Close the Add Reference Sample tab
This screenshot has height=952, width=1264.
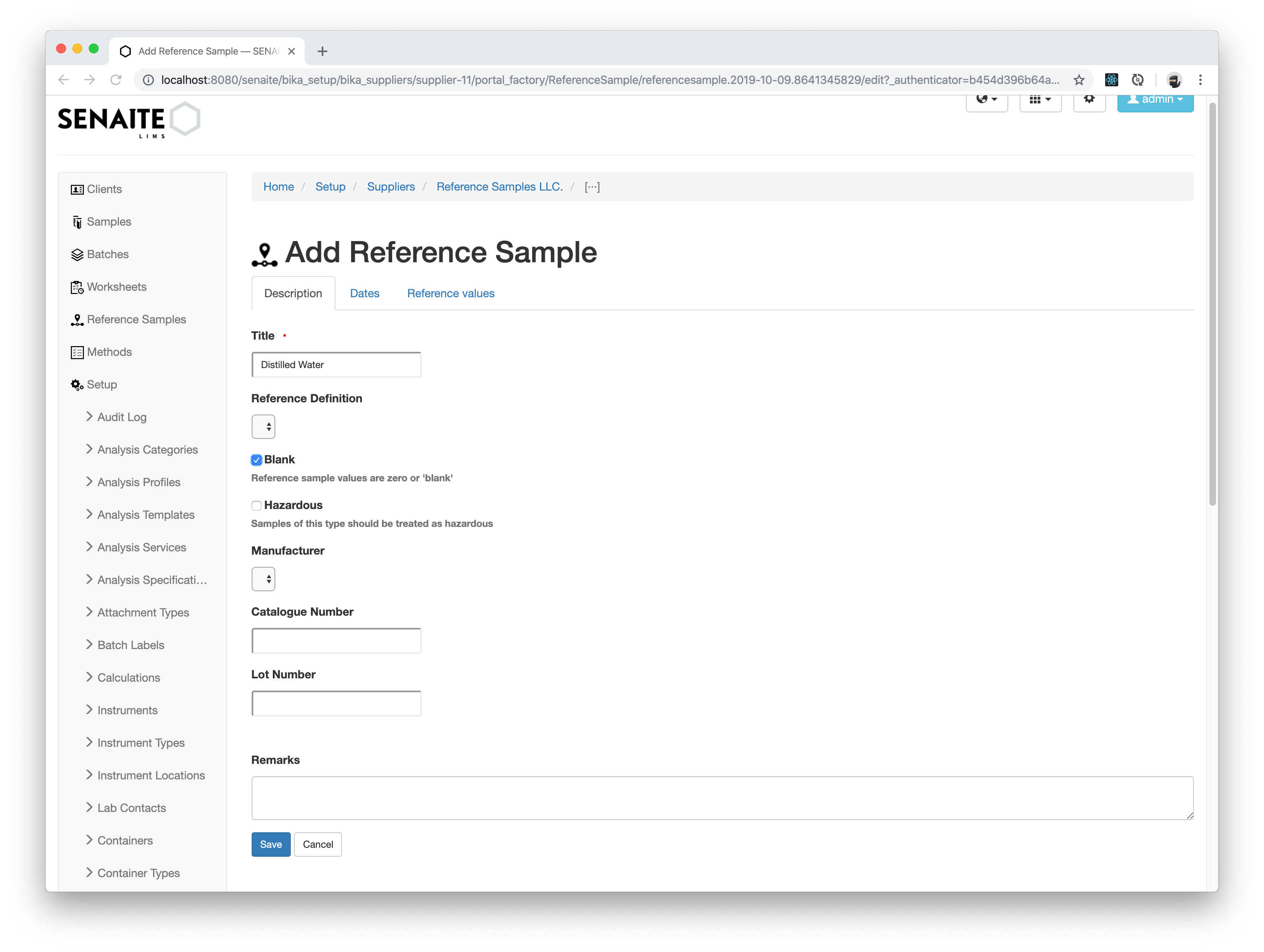(292, 51)
